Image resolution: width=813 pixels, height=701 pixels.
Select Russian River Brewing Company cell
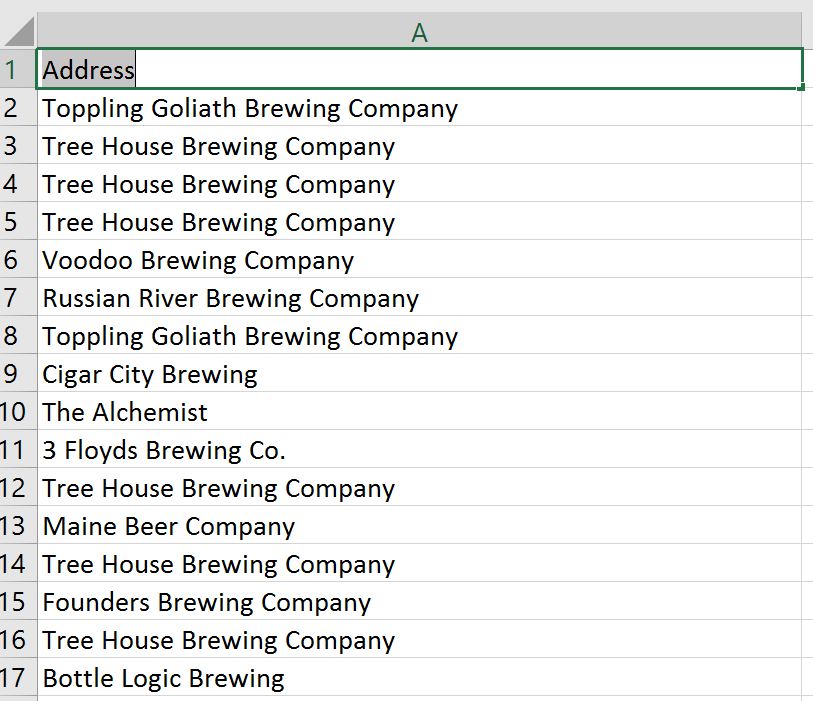(230, 299)
